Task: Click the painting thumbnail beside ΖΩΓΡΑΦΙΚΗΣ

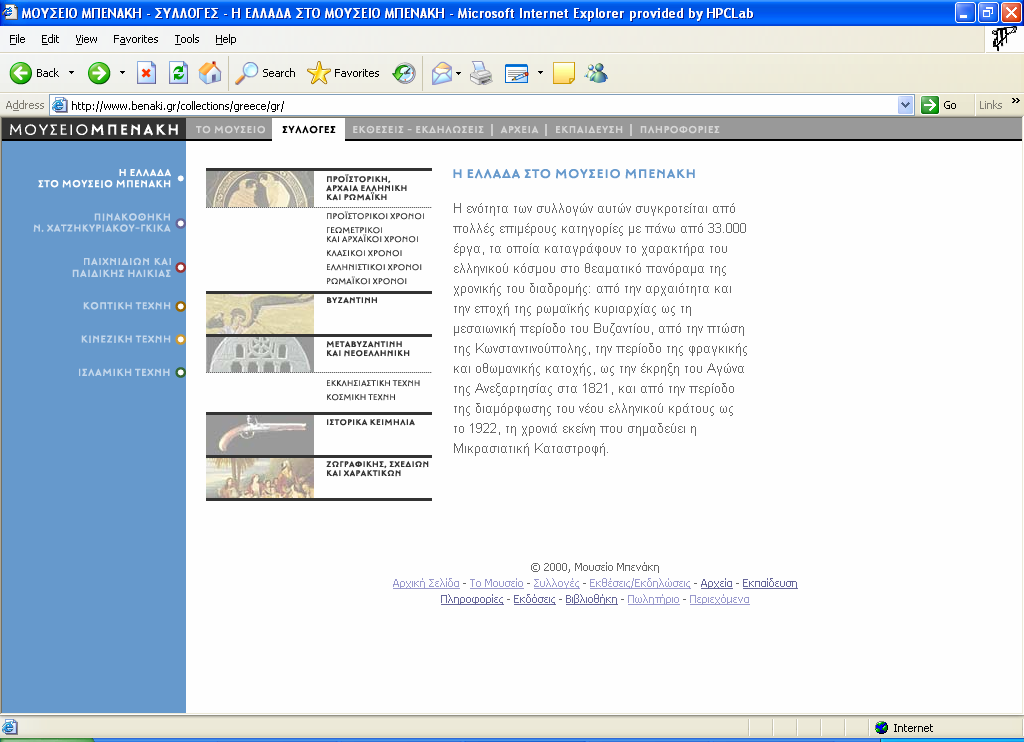Action: pyautogui.click(x=260, y=478)
